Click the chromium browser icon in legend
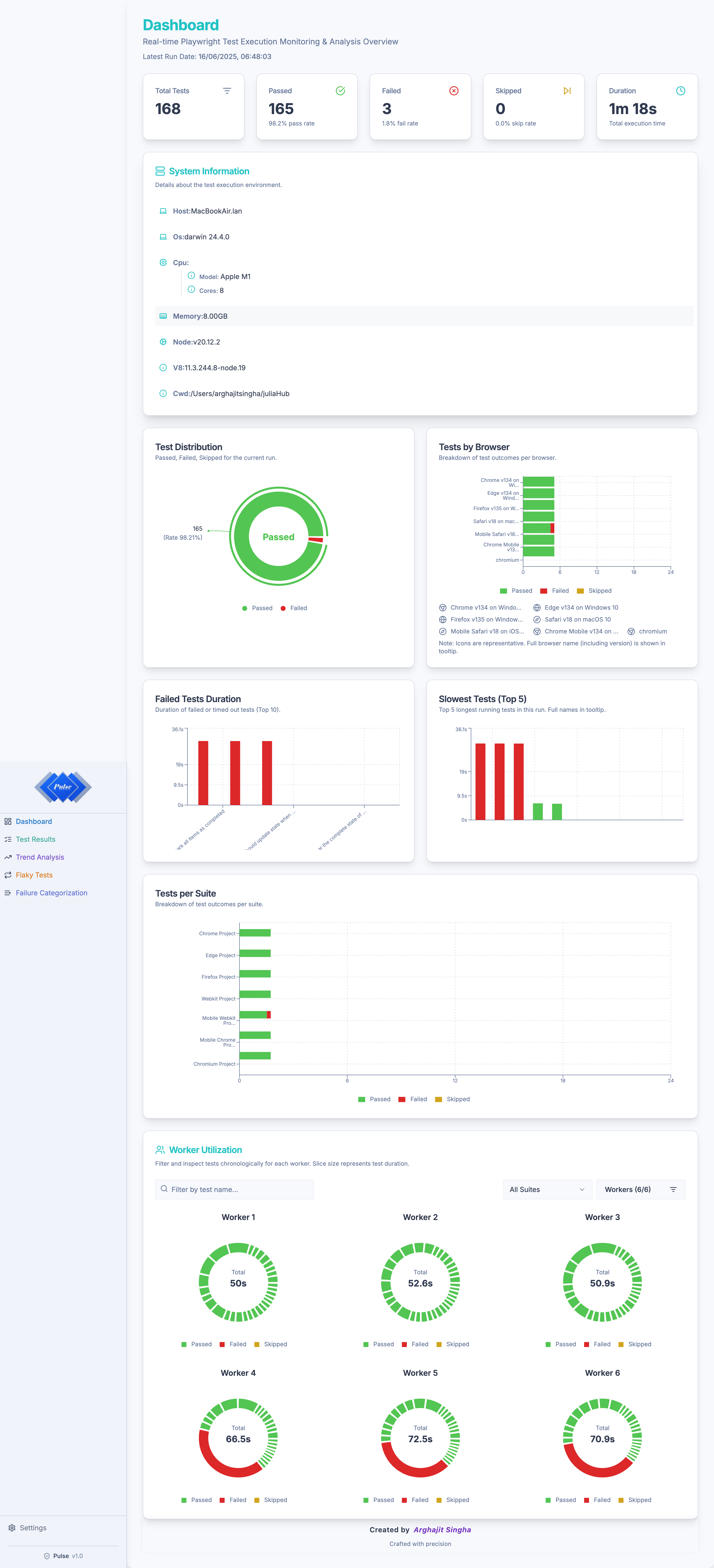This screenshot has height=1568, width=714. (x=631, y=631)
